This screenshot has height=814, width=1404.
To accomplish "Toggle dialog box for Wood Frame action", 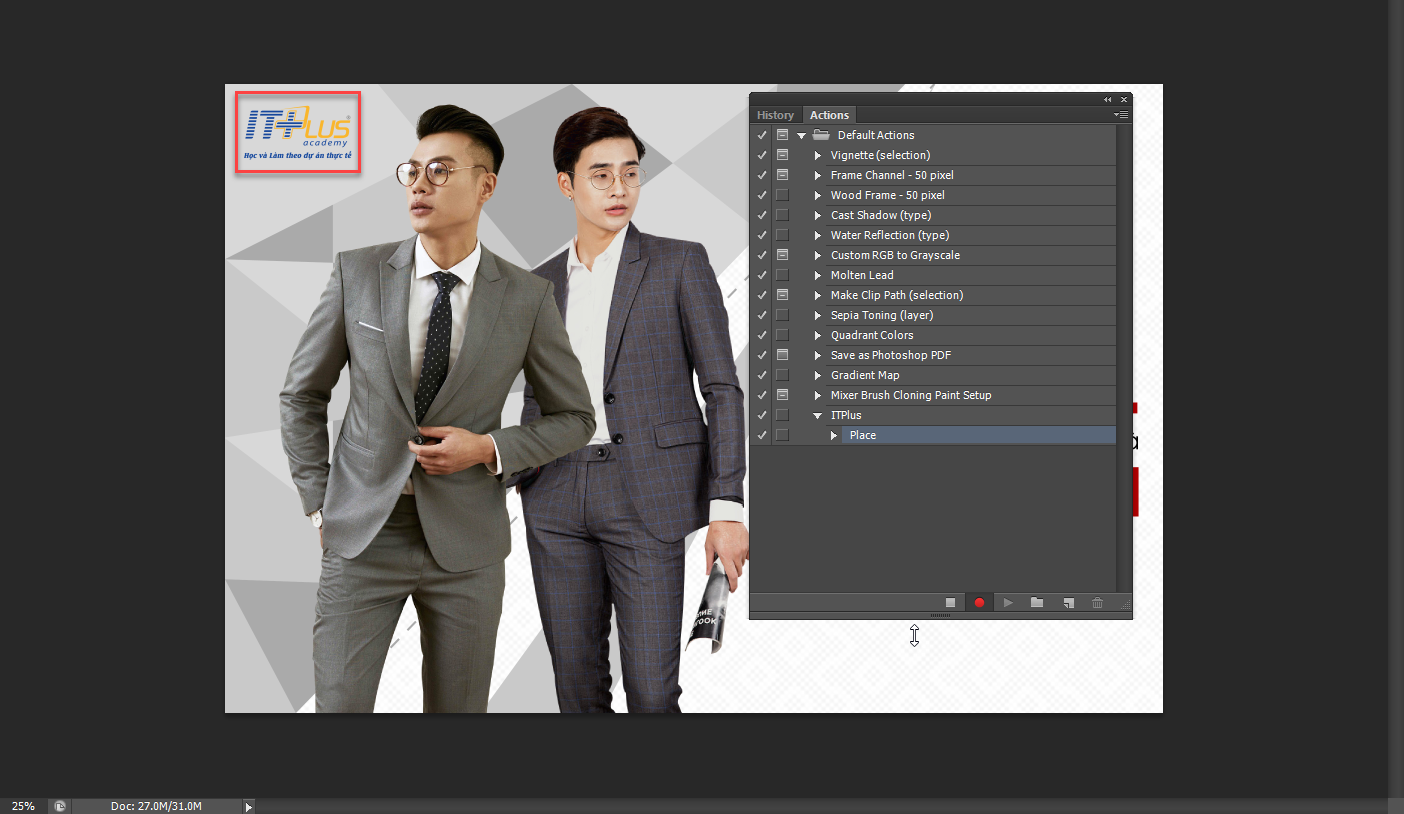I will (782, 195).
